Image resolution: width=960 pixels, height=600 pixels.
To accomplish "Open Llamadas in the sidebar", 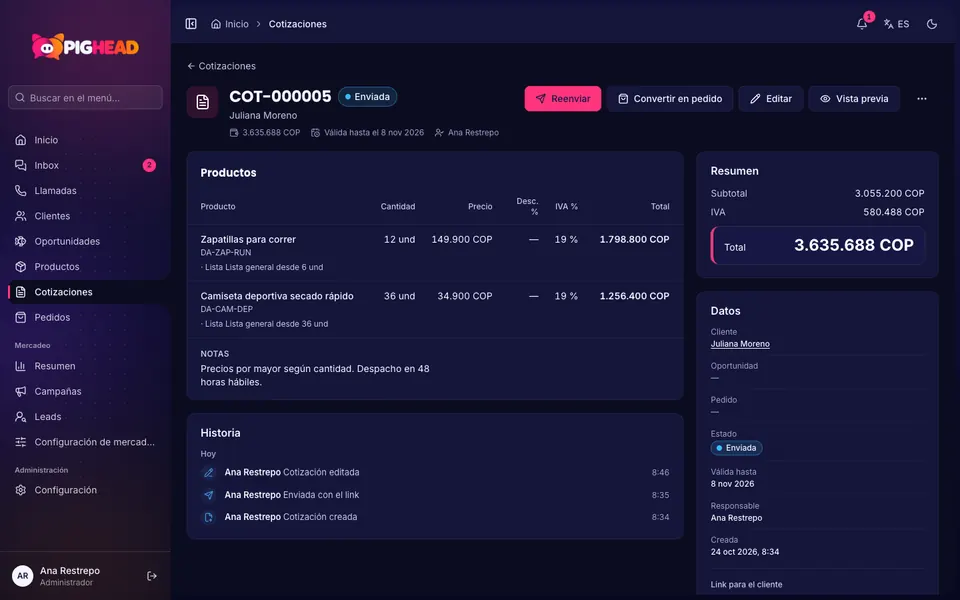I will (85, 190).
